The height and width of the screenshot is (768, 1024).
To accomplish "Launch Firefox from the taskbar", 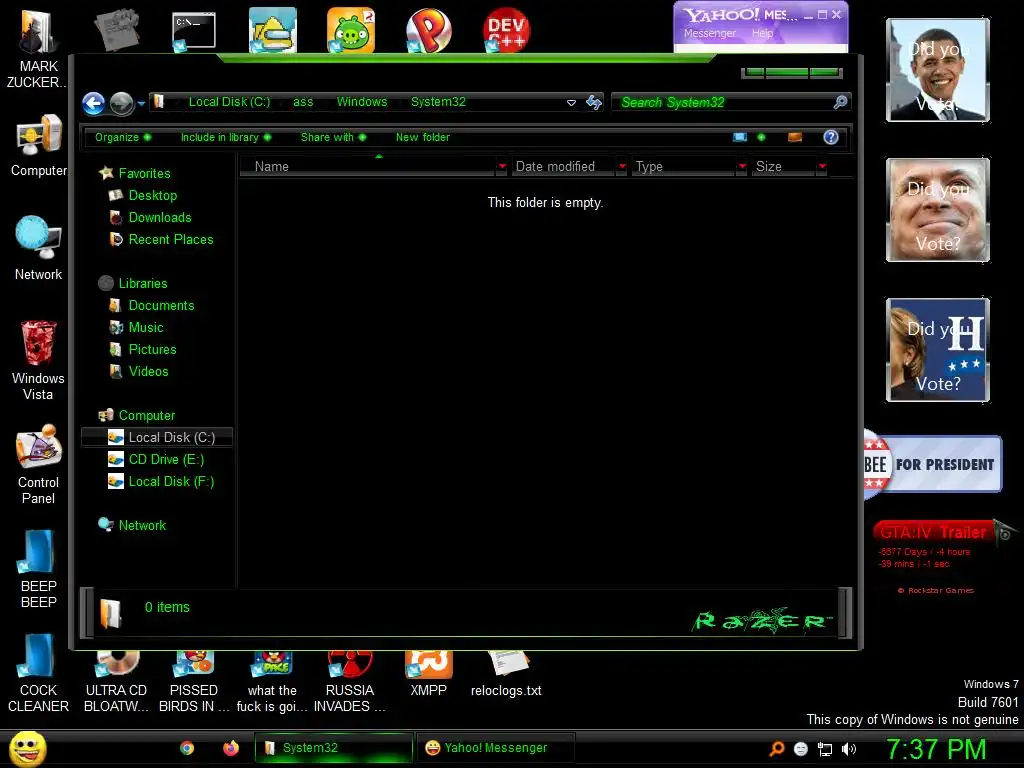I will tap(231, 748).
